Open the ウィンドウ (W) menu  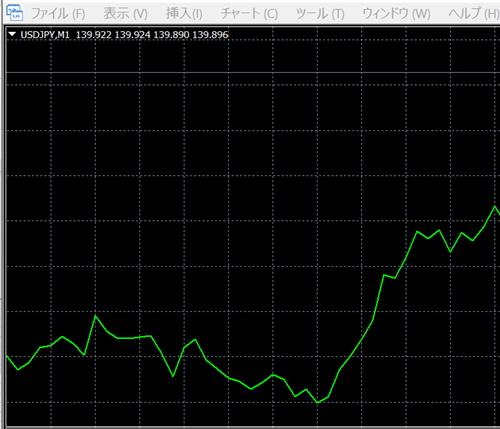click(x=396, y=14)
